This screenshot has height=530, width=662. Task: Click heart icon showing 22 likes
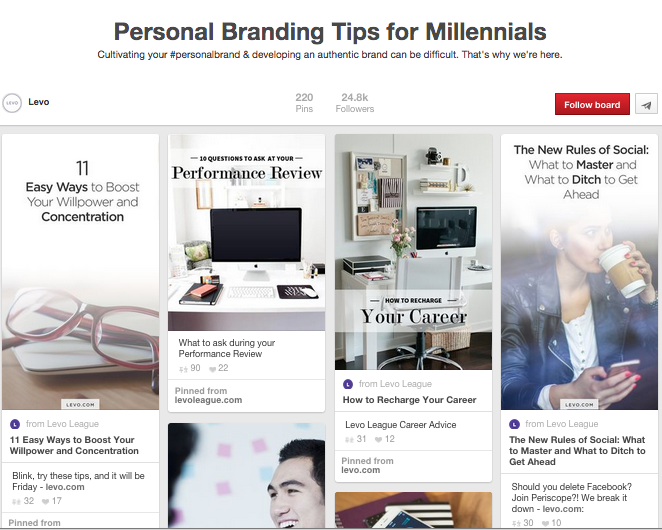tap(212, 369)
